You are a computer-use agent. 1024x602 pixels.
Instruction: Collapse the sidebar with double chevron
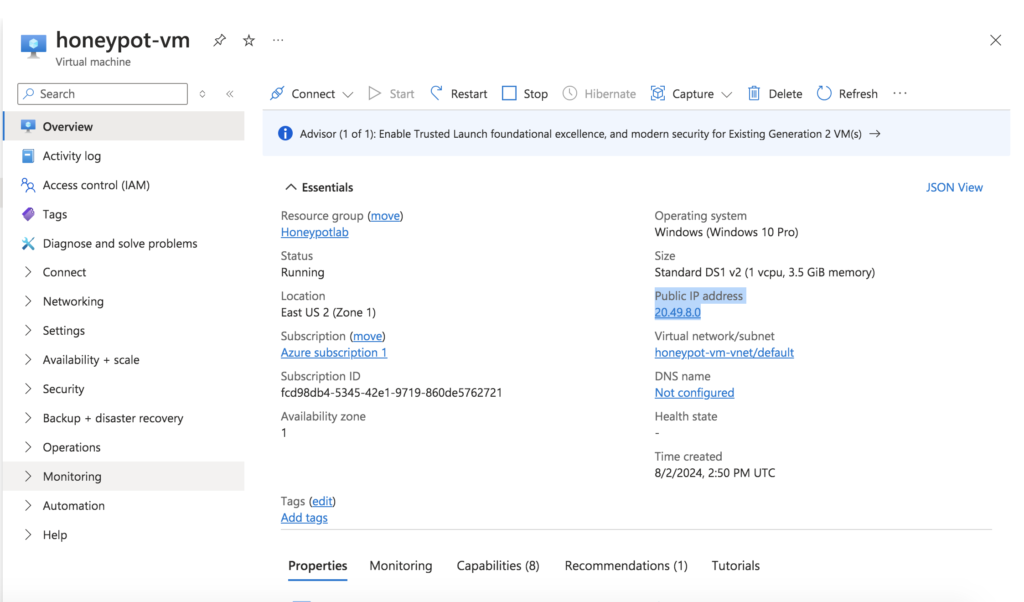click(x=230, y=94)
